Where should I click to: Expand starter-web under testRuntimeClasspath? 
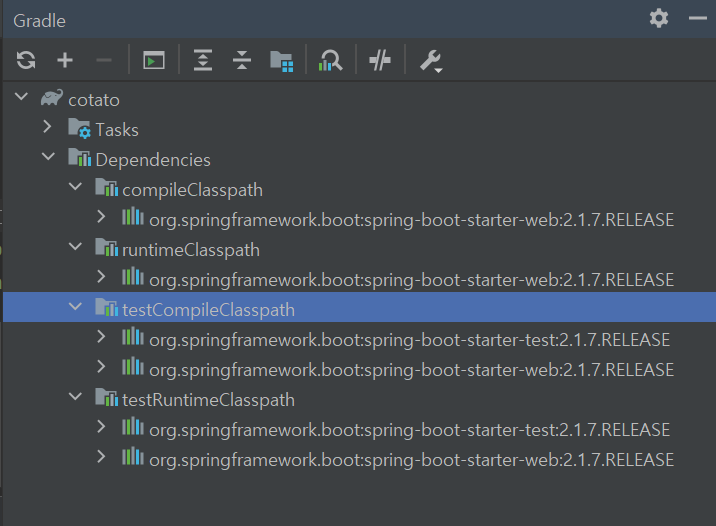[x=101, y=457]
